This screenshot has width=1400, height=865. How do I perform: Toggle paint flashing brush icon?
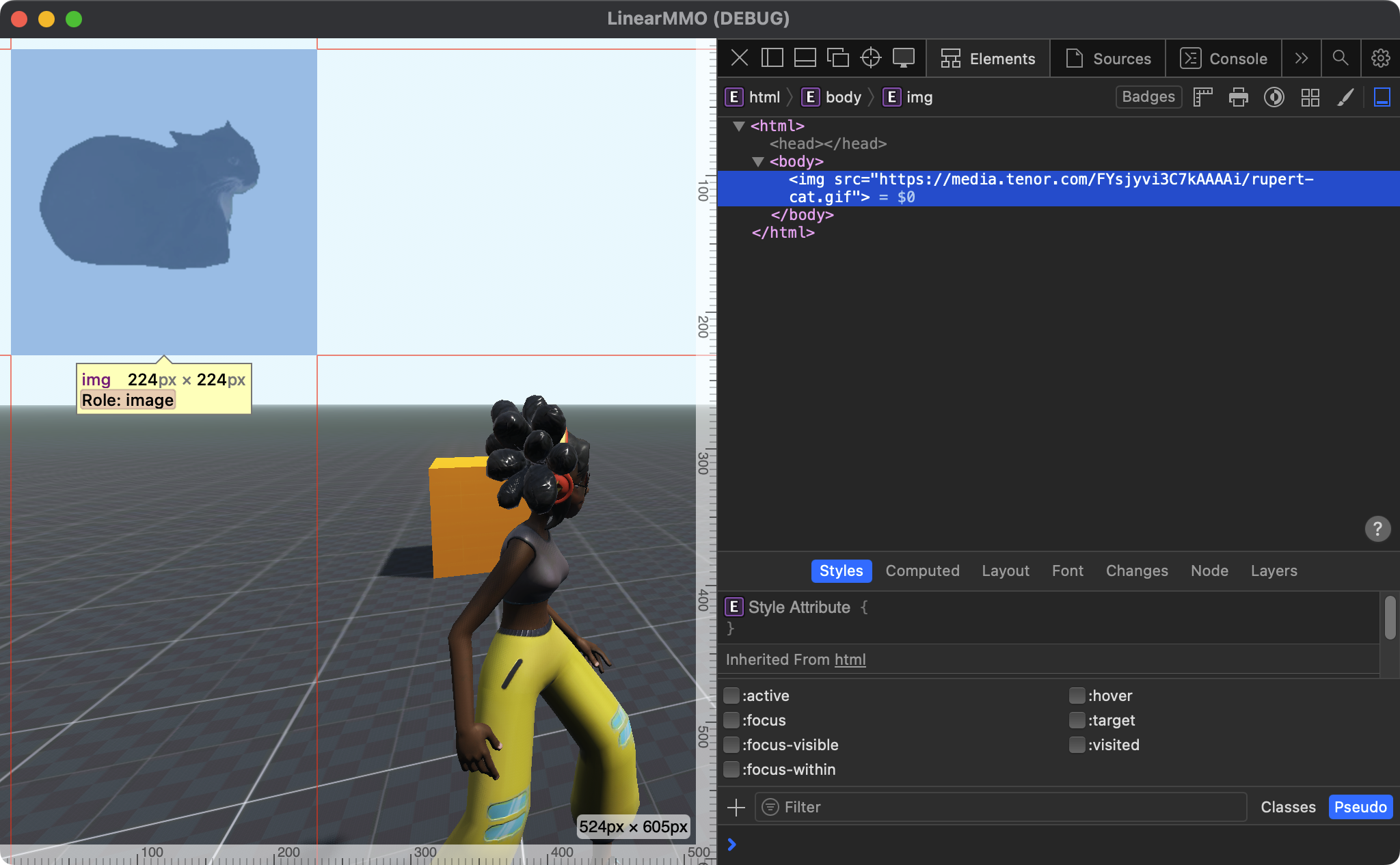[x=1345, y=97]
